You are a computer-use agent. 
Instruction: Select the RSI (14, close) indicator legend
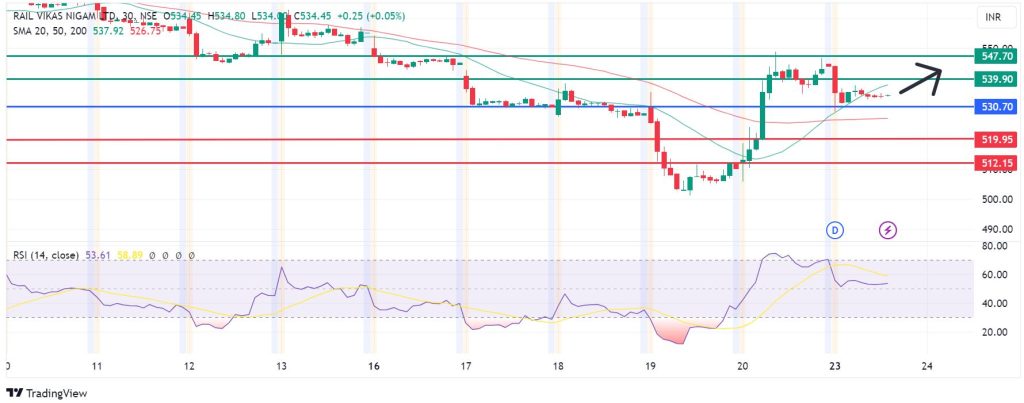click(46, 255)
